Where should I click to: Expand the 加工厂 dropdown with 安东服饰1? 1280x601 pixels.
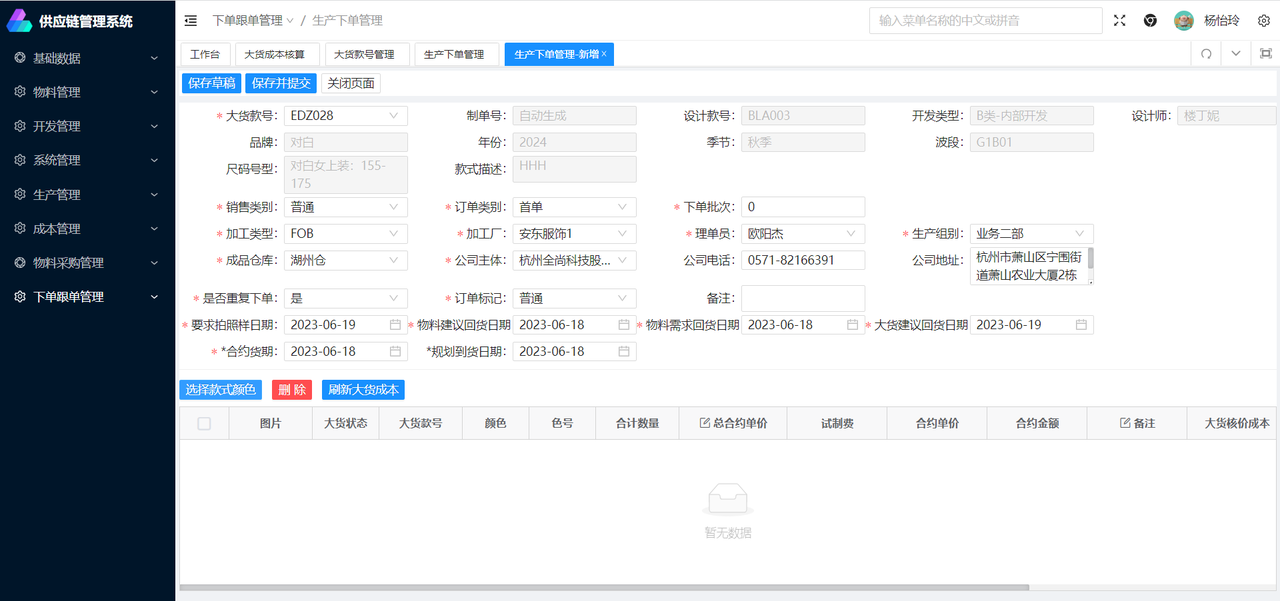pos(574,234)
